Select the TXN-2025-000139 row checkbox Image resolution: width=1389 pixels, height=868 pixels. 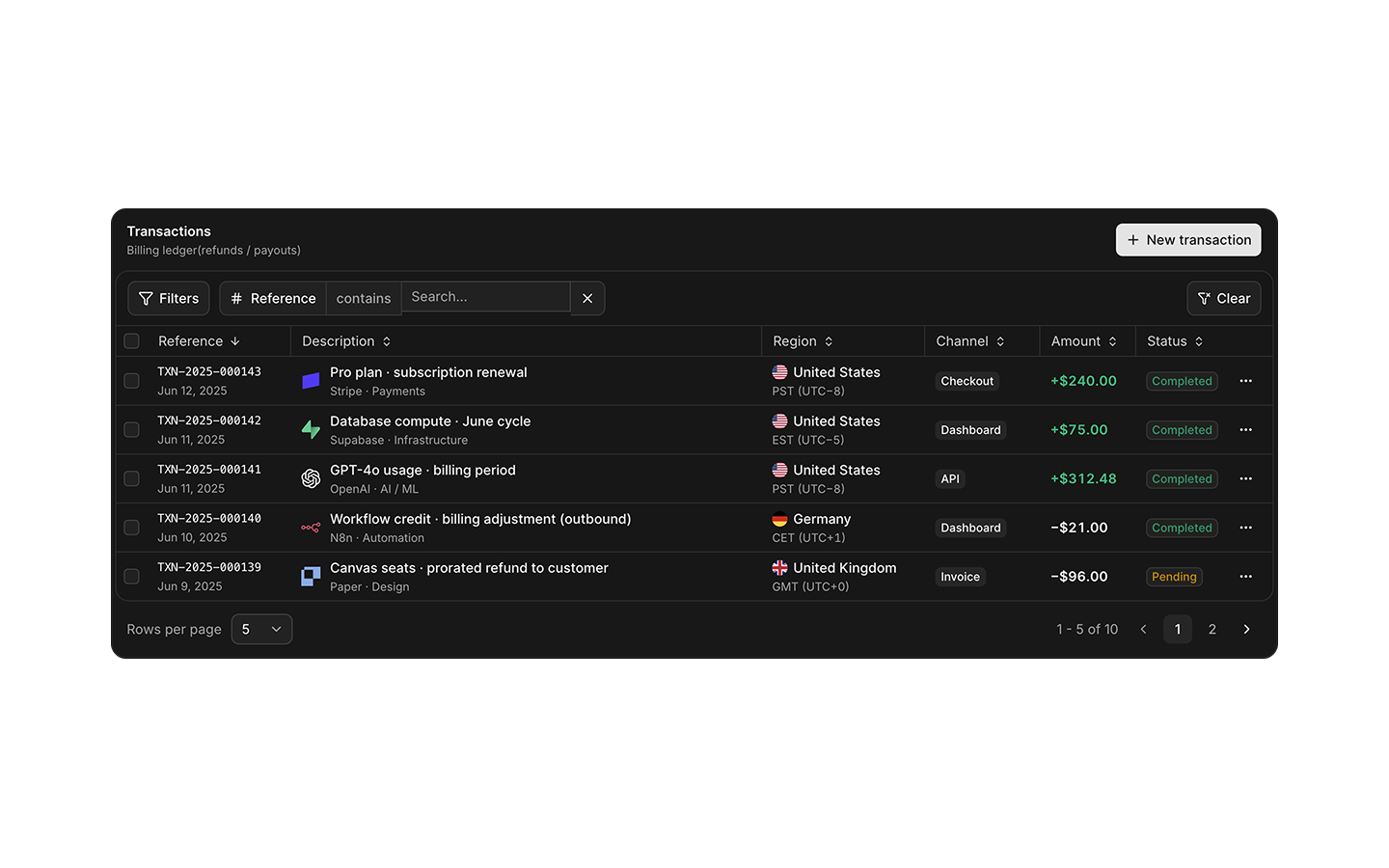(132, 577)
